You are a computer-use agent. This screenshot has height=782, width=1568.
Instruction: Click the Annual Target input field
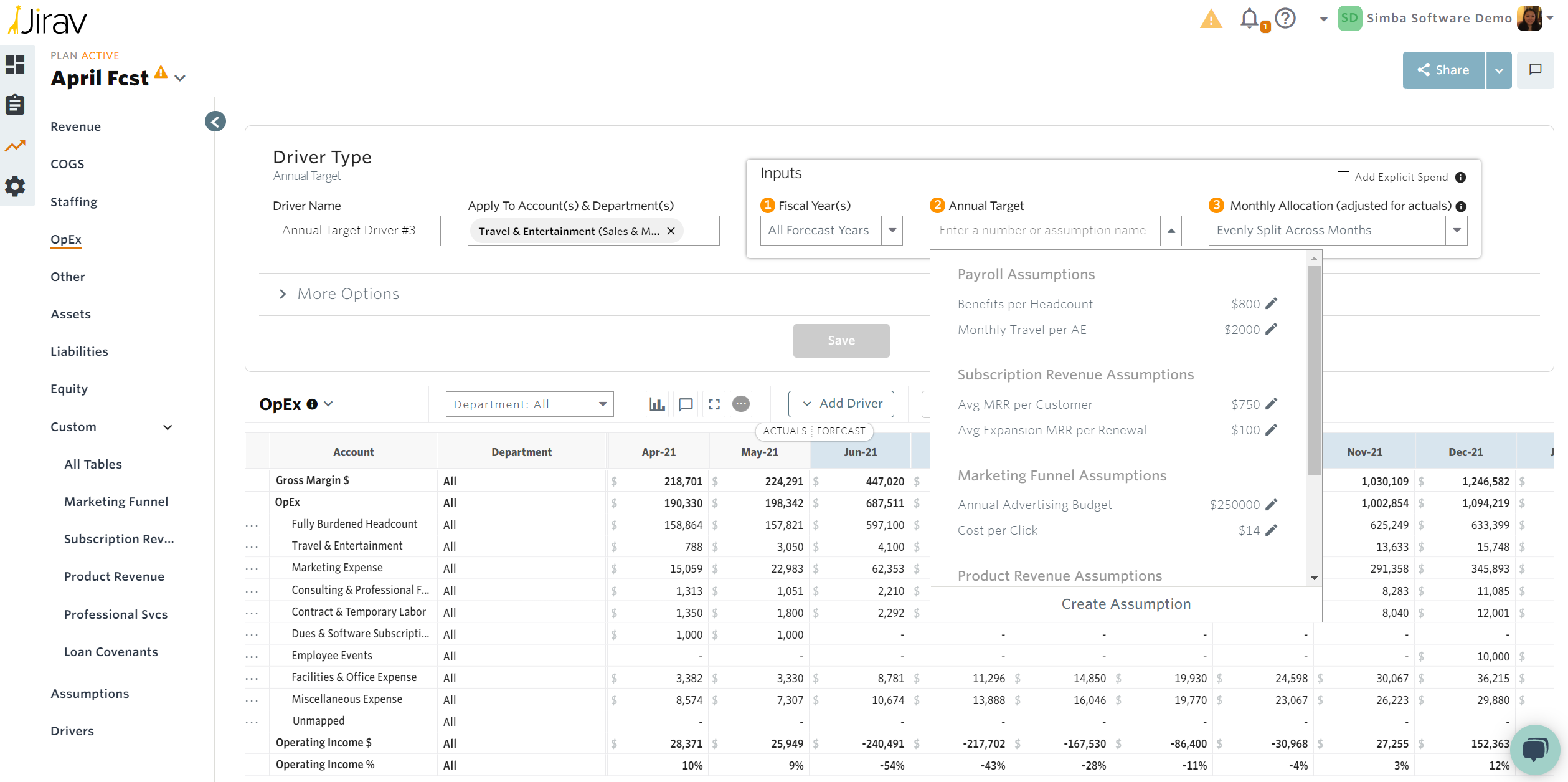(x=1044, y=231)
